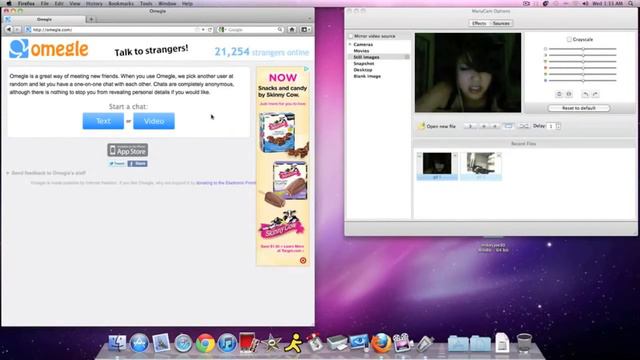The width and height of the screenshot is (640, 360).
Task: Switch to Firefox via dock icon
Action: coord(381,343)
